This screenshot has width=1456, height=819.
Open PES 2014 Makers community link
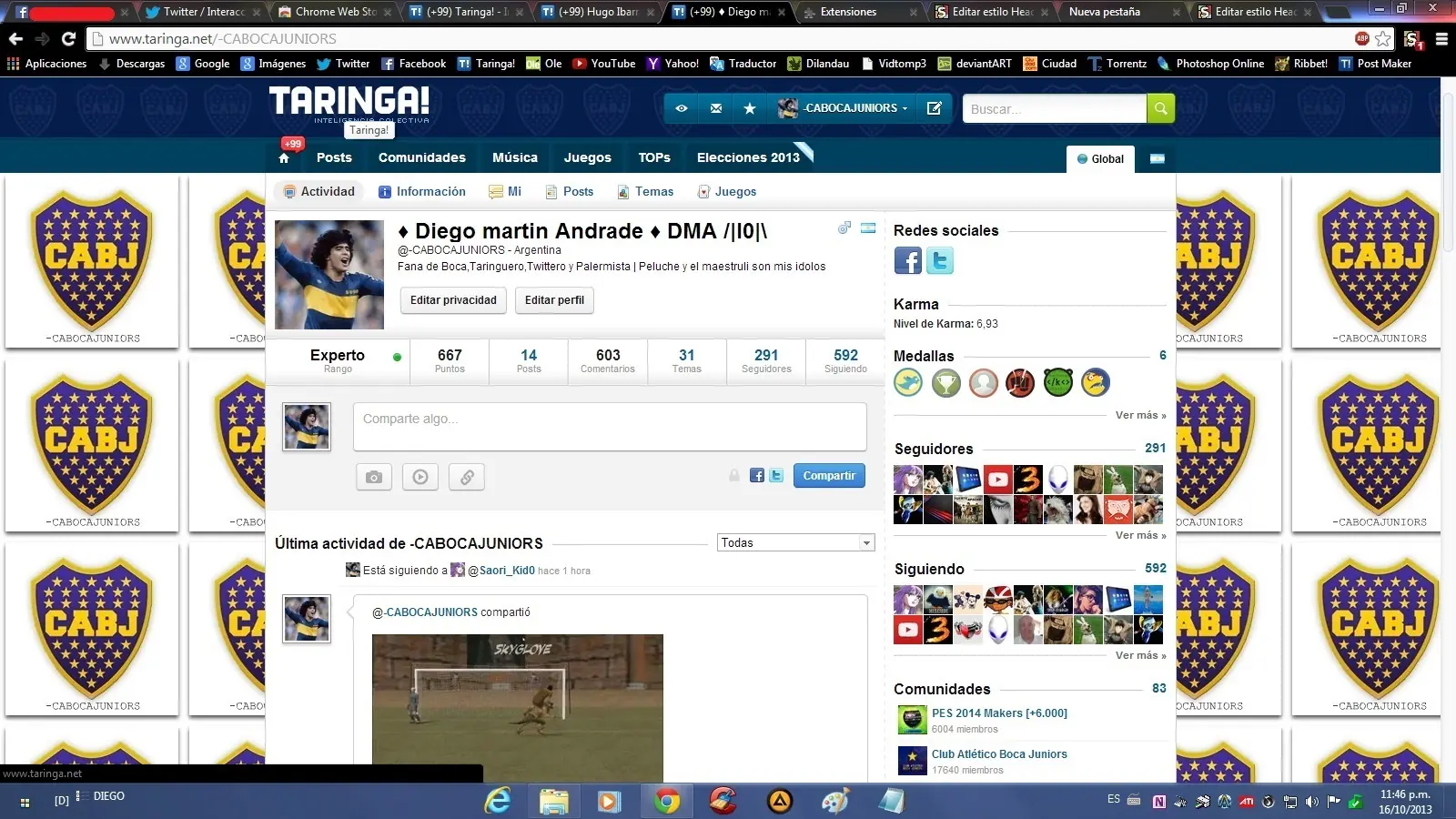point(999,713)
